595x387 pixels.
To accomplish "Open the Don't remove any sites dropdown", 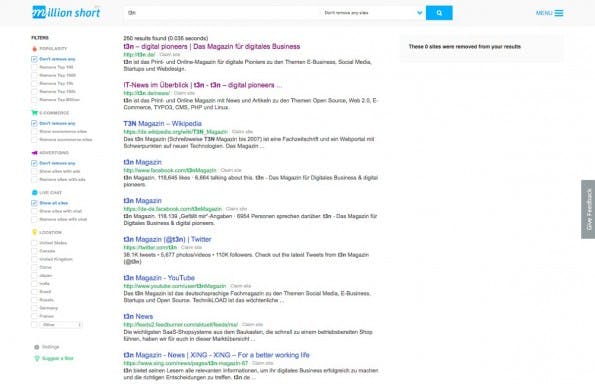I will click(373, 13).
